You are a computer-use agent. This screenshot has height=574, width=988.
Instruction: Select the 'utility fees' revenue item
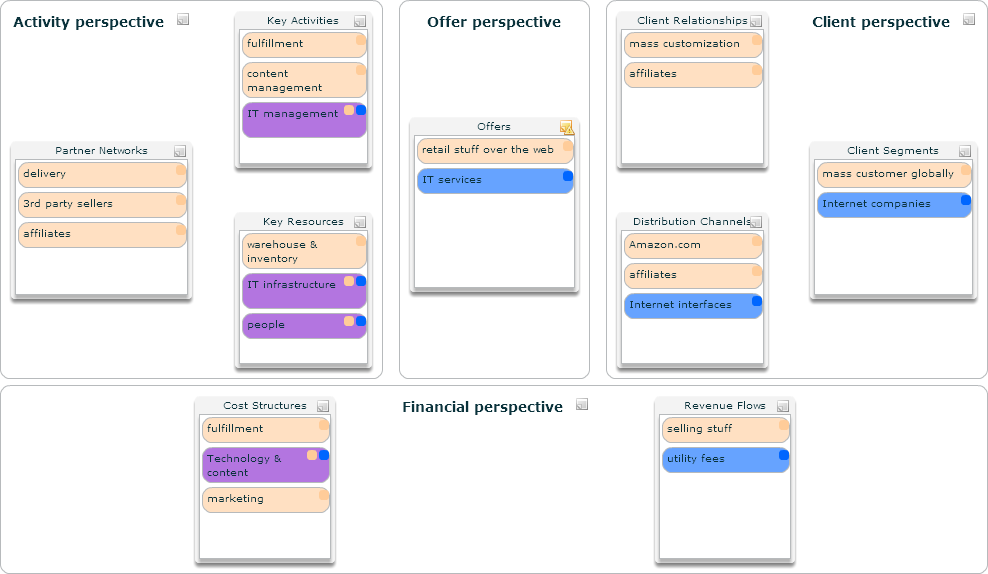[x=718, y=459]
